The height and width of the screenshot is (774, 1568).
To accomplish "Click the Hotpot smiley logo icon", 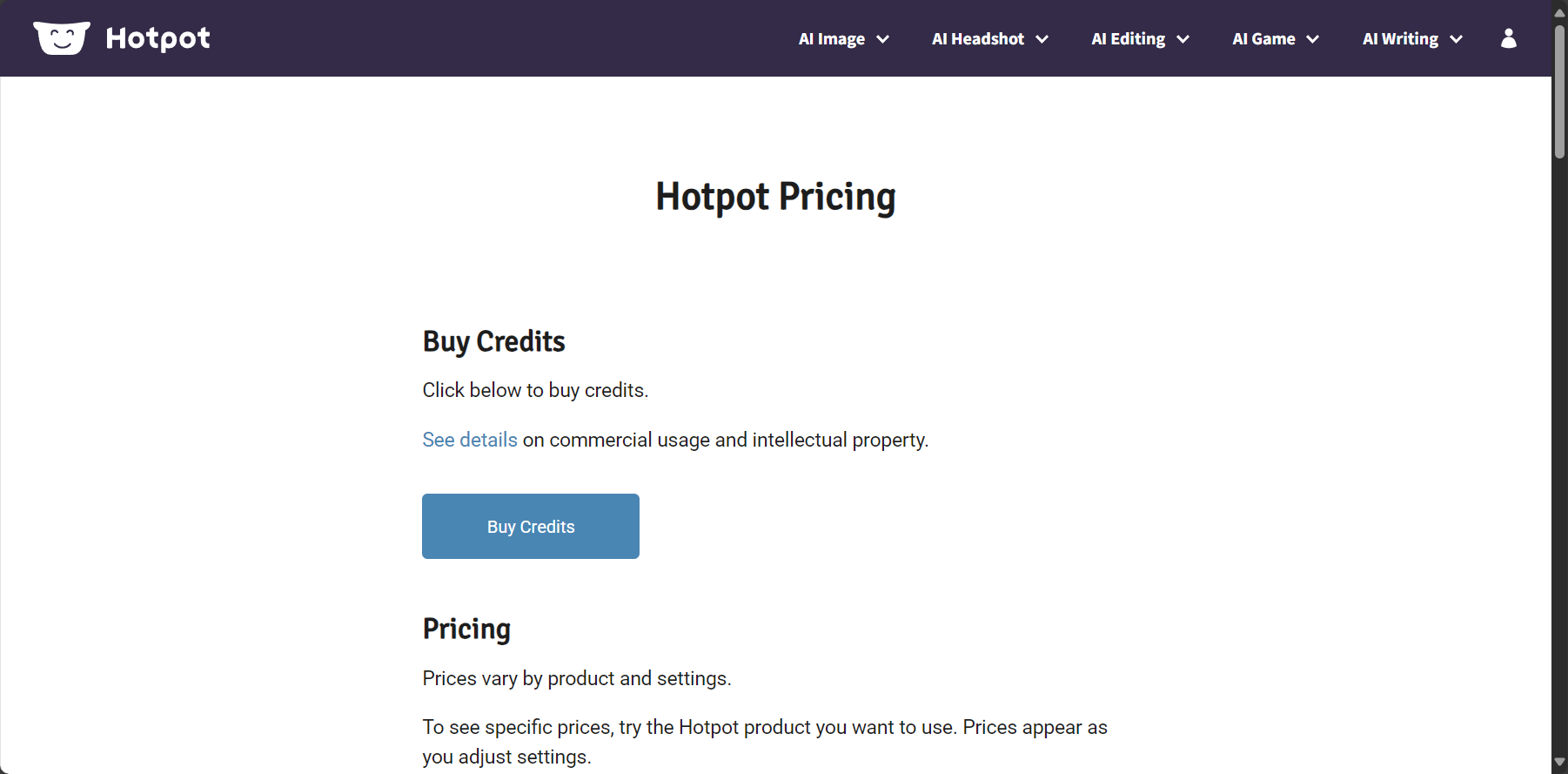I will pyautogui.click(x=62, y=38).
